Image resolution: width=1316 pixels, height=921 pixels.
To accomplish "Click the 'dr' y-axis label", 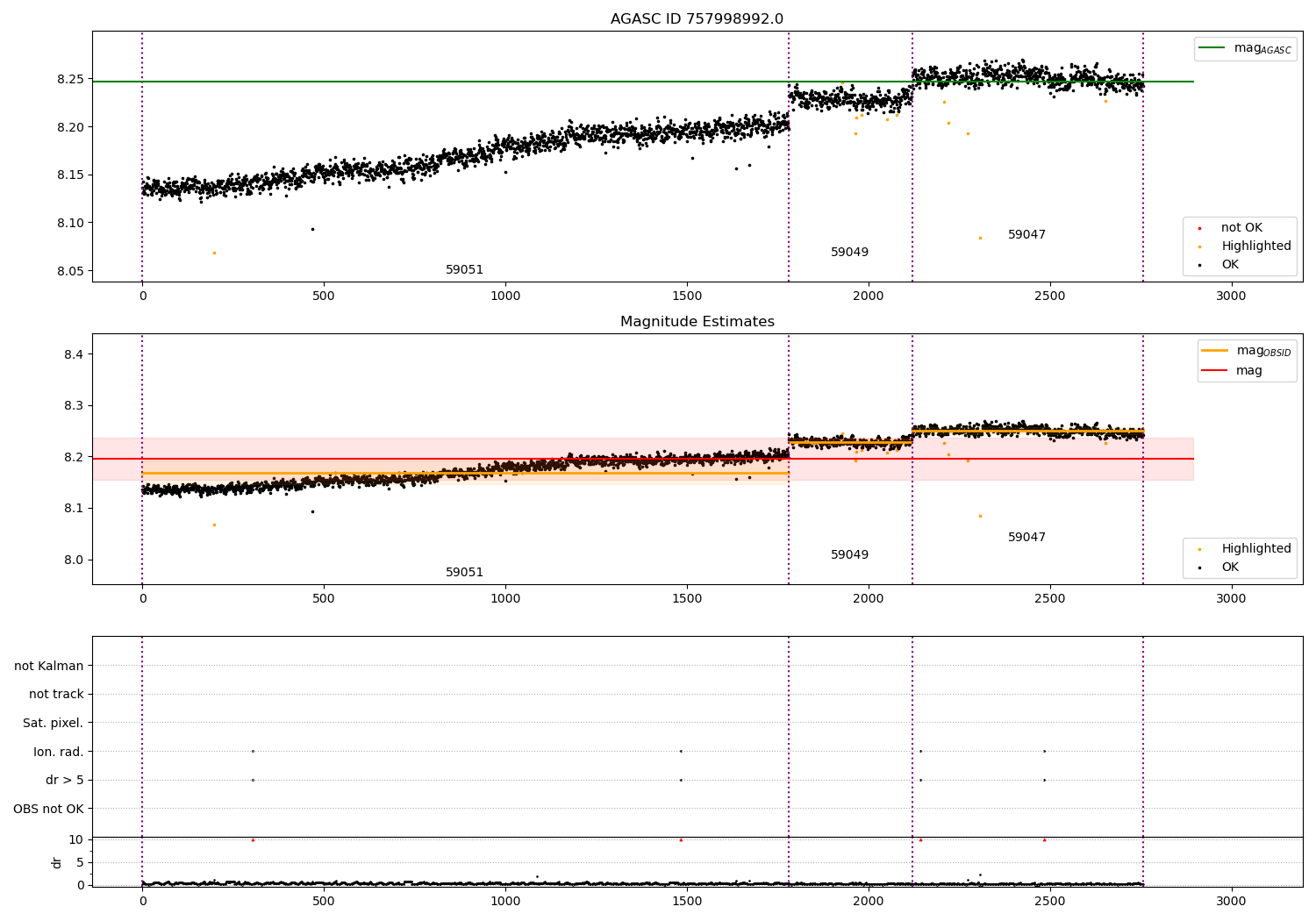I will (x=57, y=862).
